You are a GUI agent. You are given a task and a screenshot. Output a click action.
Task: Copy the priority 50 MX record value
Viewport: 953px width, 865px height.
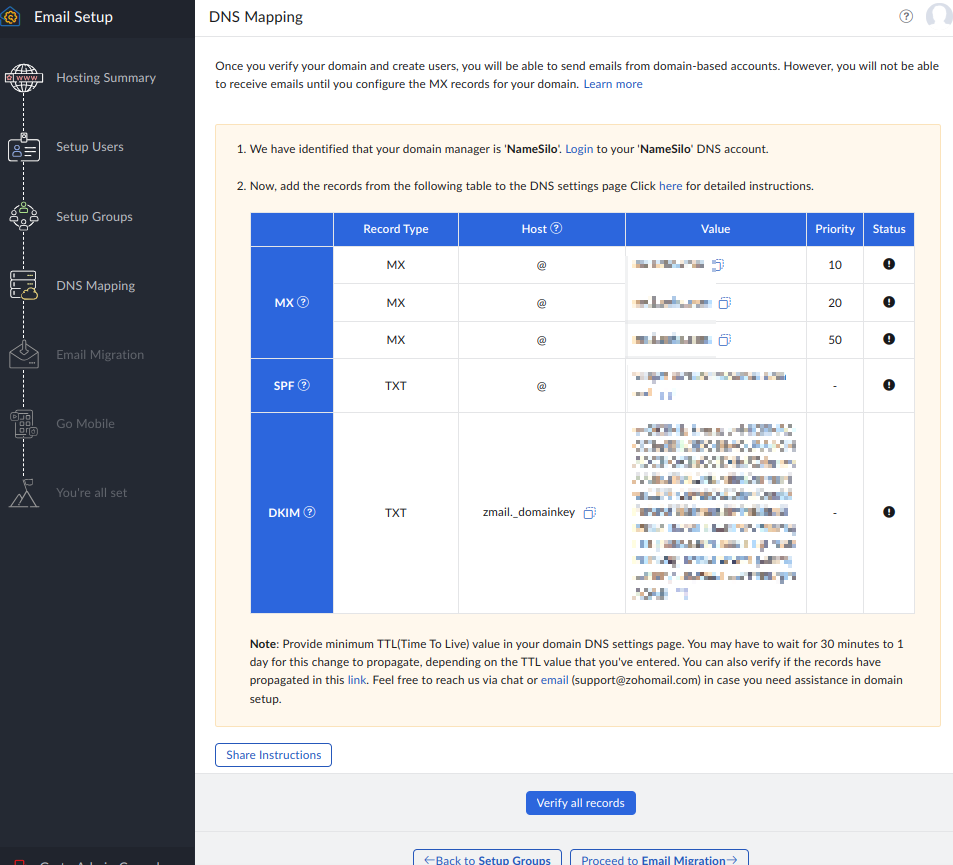[725, 340]
